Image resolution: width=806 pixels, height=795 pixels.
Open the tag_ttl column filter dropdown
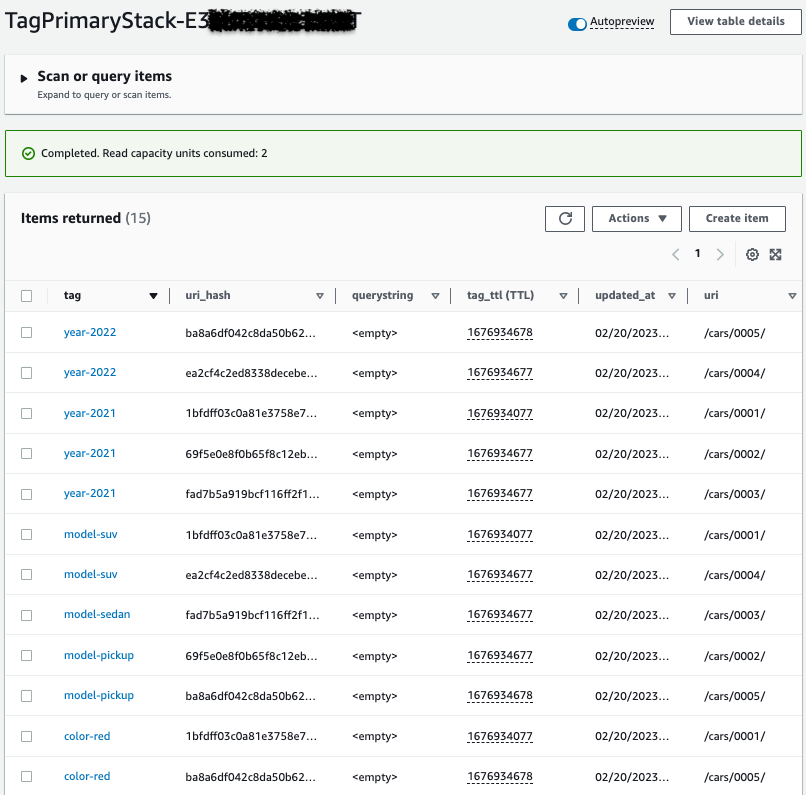pyautogui.click(x=563, y=295)
